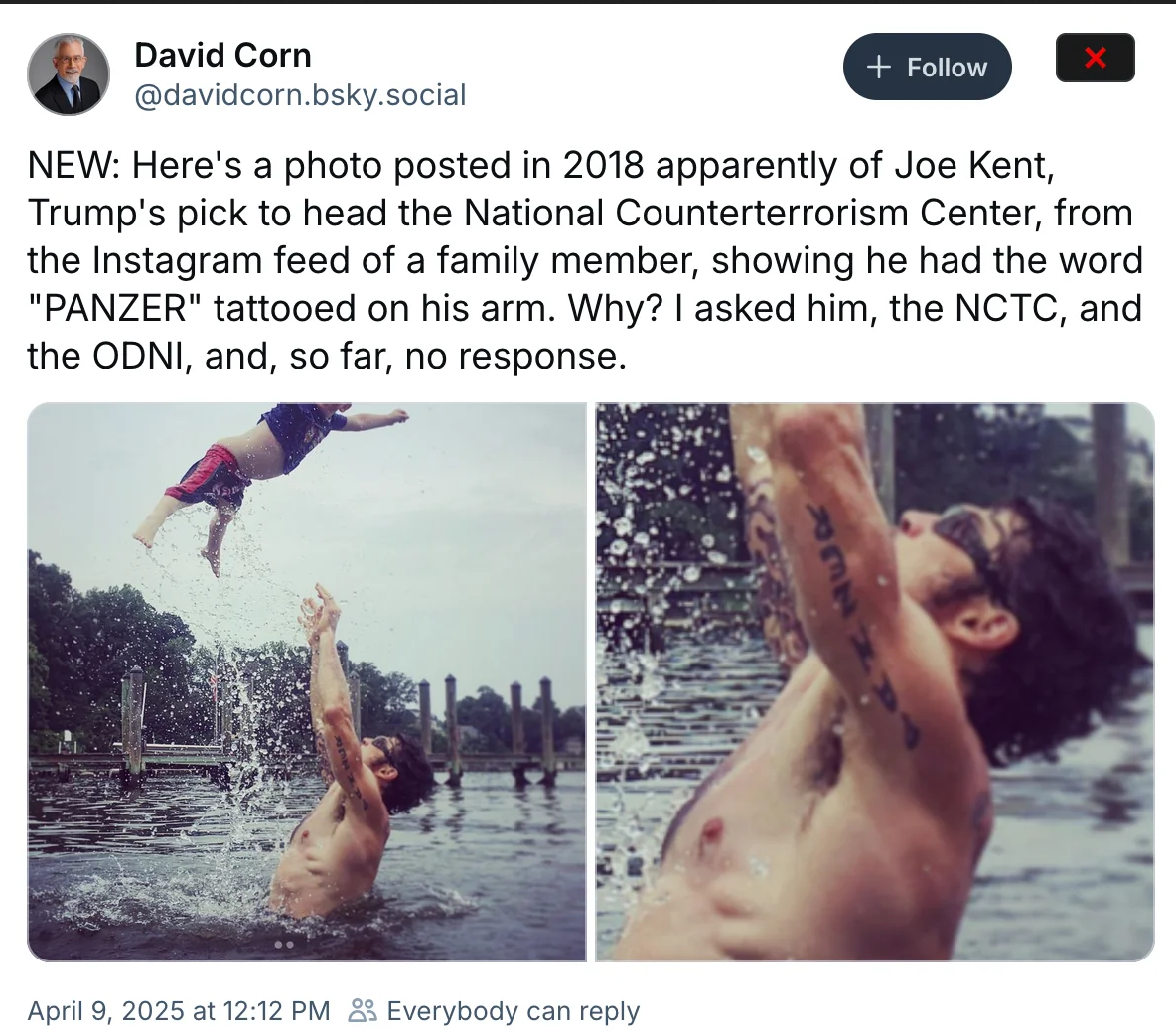Follow David Corn
The height and width of the screenshot is (1033, 1176).
pyautogui.click(x=927, y=67)
